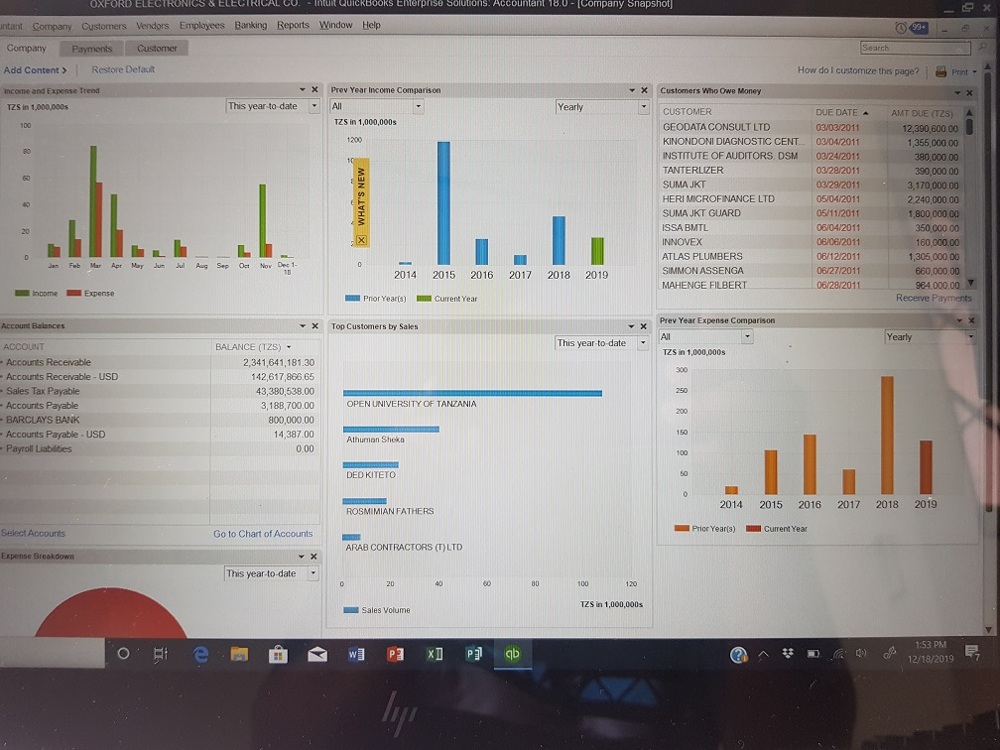1000x750 pixels.
Task: Open Microsoft Store from the taskbar
Action: point(278,654)
